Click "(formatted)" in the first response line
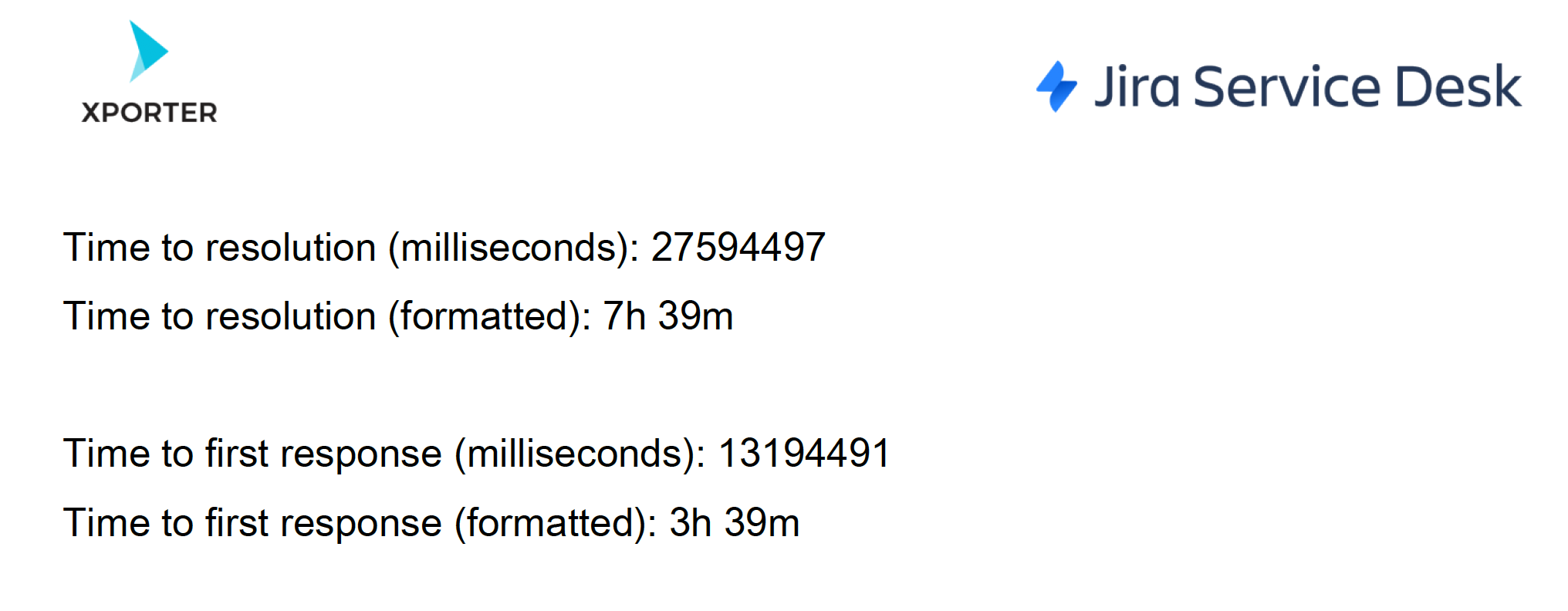Viewport: 1568px width, 611px height. pyautogui.click(x=556, y=523)
